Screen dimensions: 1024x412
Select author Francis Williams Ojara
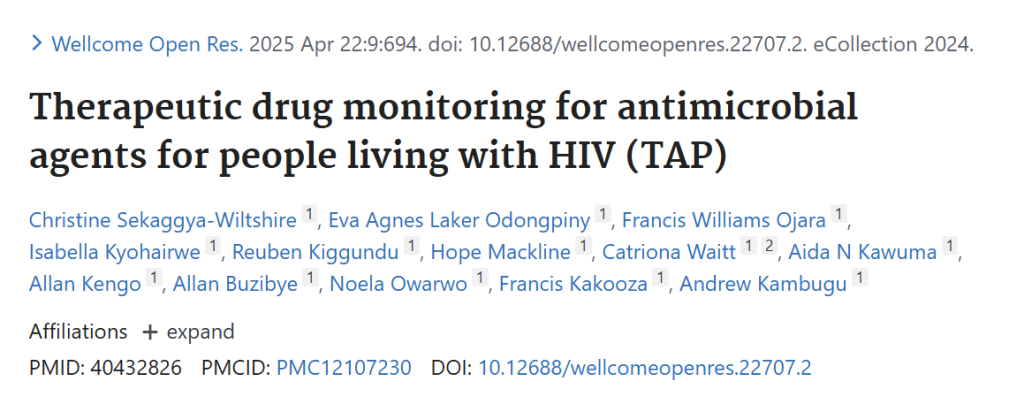(x=724, y=221)
